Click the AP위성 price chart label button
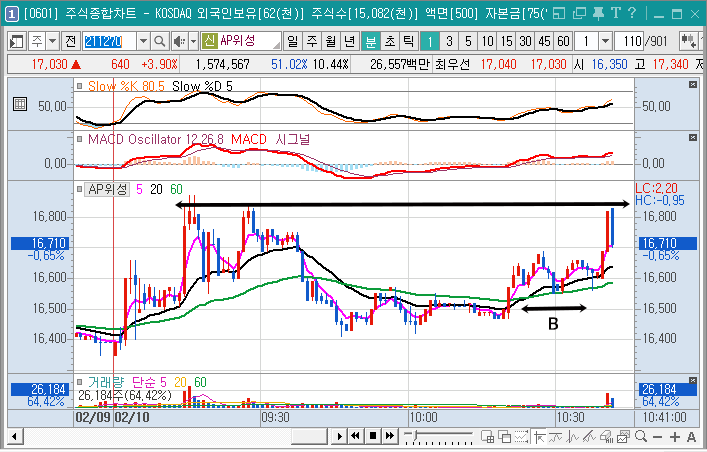 tap(107, 189)
